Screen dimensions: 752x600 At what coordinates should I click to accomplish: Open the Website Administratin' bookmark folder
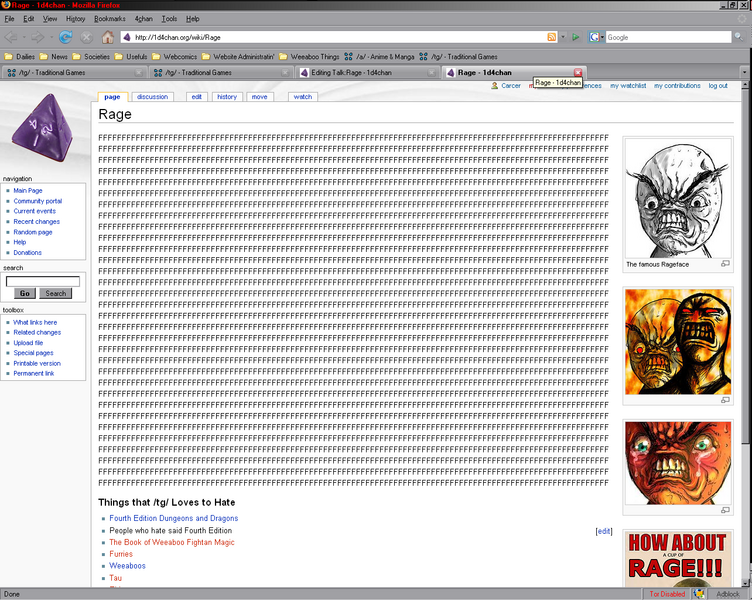coord(238,57)
